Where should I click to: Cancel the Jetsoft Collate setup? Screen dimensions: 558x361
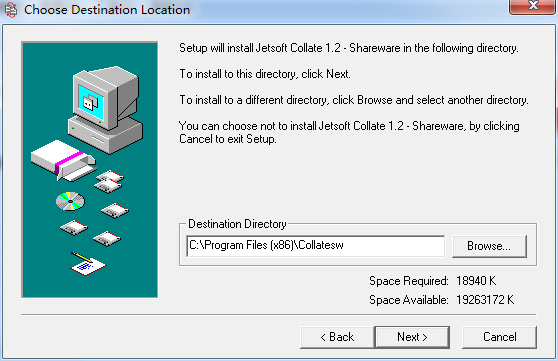(499, 337)
